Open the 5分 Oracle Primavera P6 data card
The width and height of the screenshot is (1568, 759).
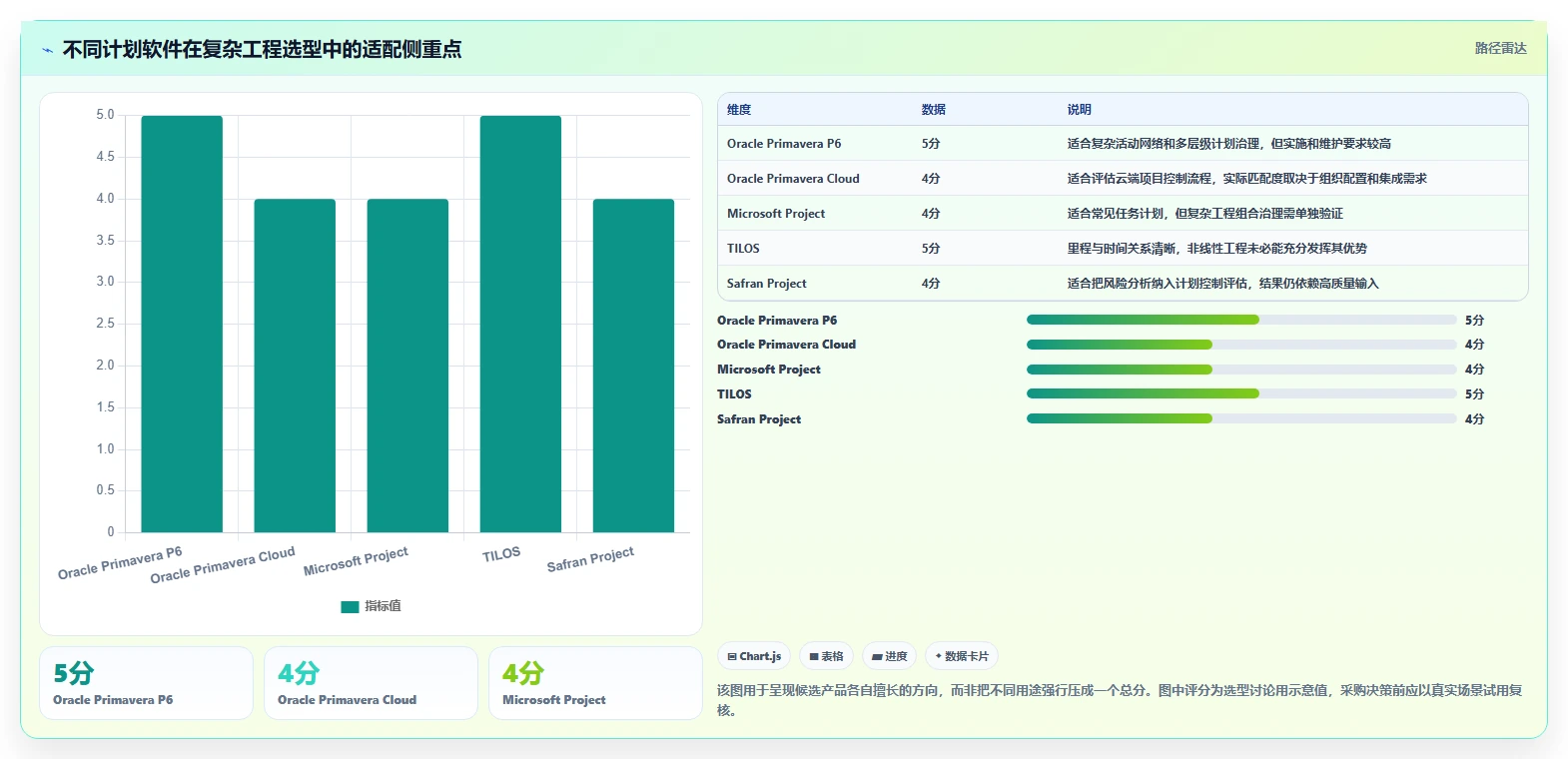(146, 683)
